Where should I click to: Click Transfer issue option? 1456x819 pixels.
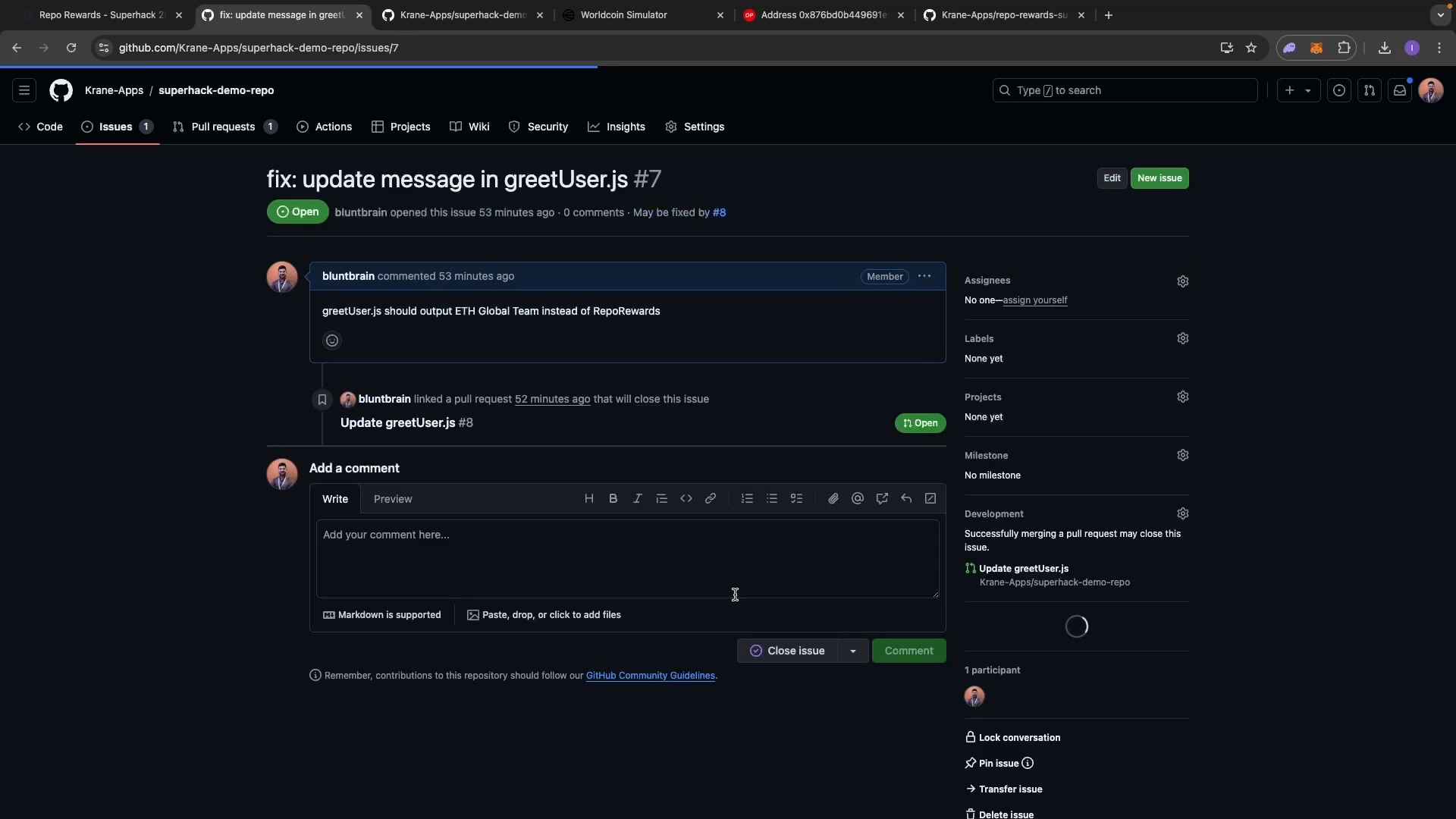pyautogui.click(x=1003, y=789)
